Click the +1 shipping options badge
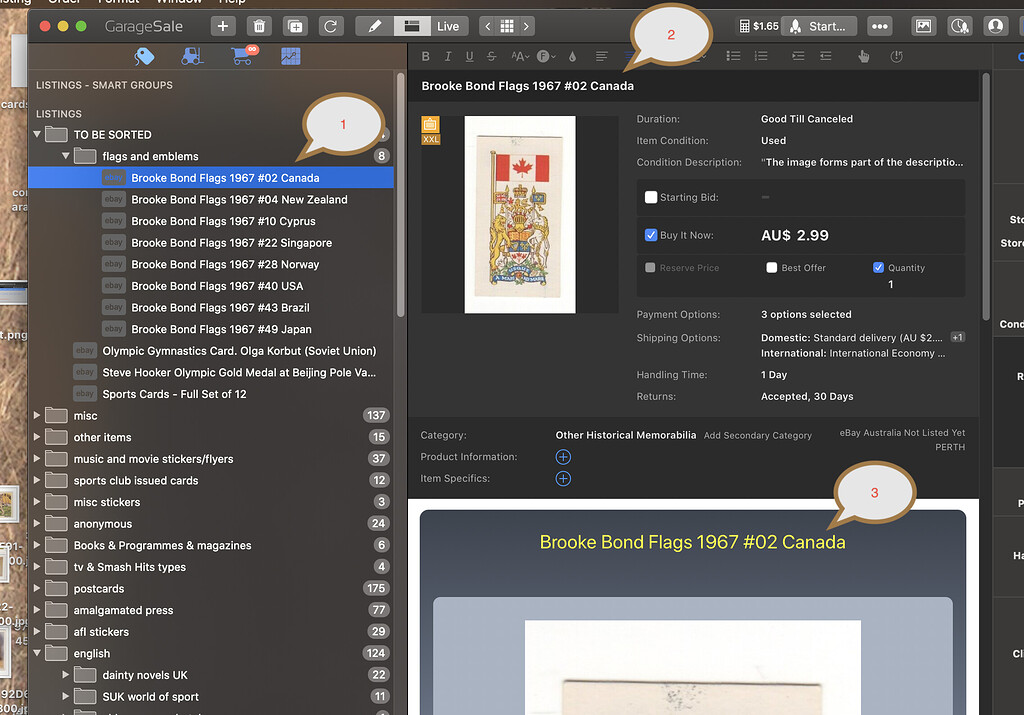The width and height of the screenshot is (1024, 715). (957, 338)
